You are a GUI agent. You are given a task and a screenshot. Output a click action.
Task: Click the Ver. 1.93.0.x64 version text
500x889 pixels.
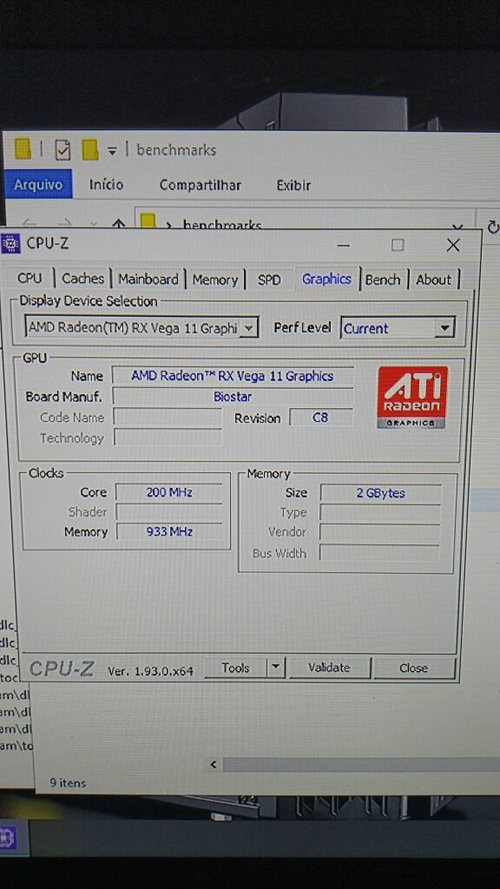click(151, 671)
